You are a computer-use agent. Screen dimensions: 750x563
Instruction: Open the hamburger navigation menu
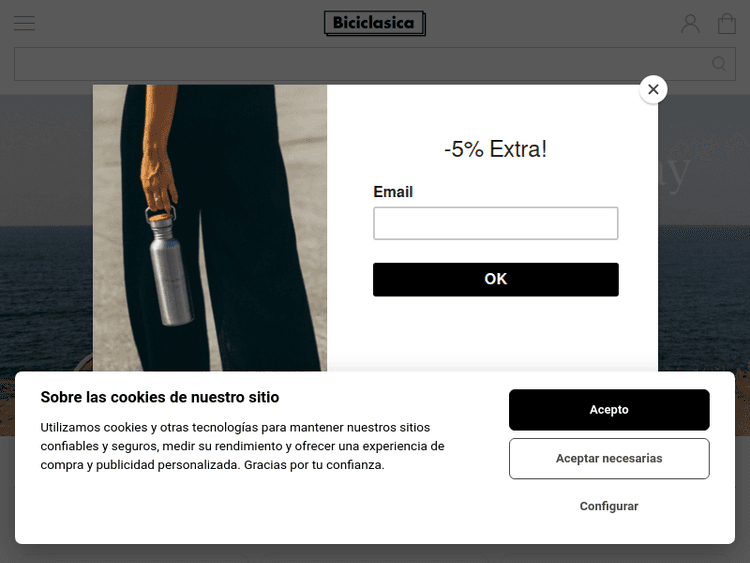24,23
